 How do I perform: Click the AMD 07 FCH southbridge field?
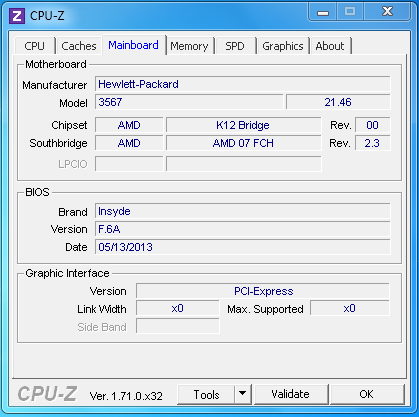(x=243, y=143)
